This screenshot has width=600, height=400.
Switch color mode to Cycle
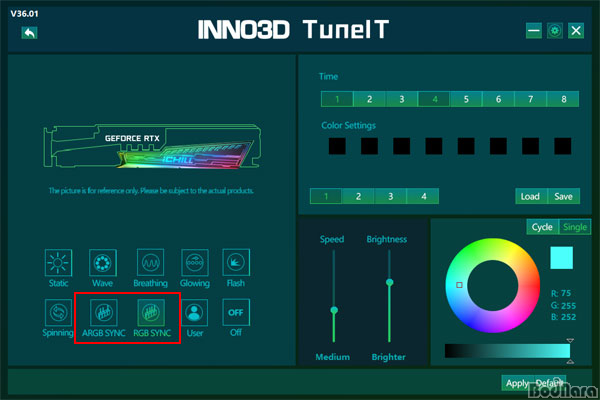(x=542, y=227)
